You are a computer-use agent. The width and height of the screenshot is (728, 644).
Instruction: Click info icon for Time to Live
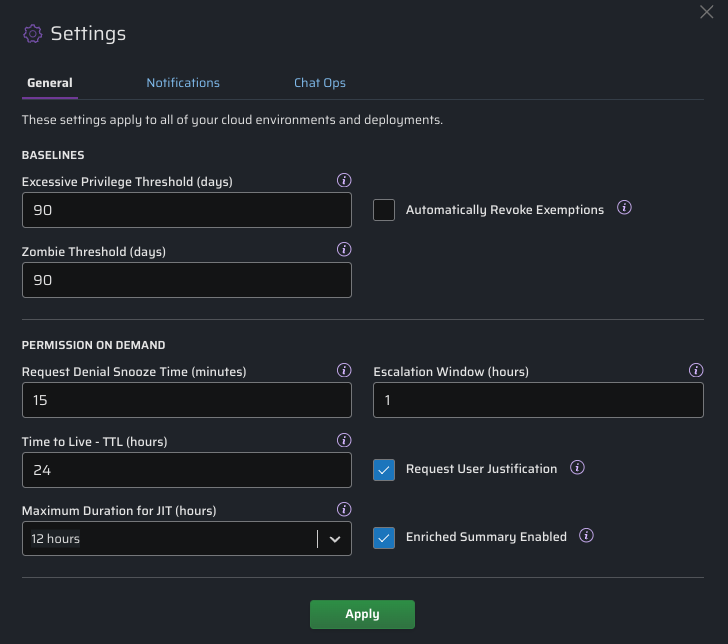pos(344,440)
